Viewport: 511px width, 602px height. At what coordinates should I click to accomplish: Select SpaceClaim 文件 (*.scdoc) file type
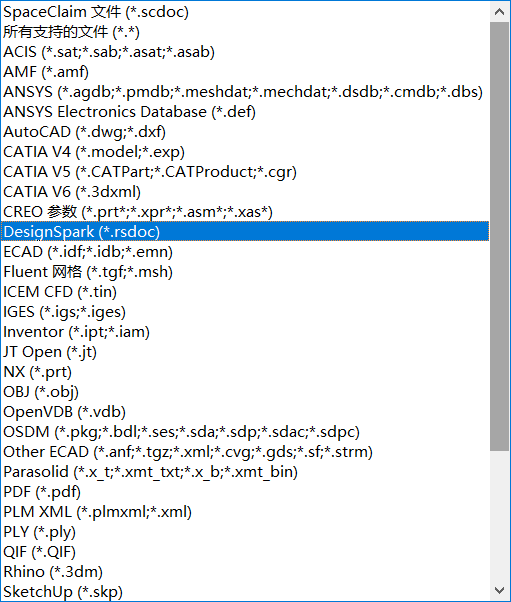click(245, 12)
